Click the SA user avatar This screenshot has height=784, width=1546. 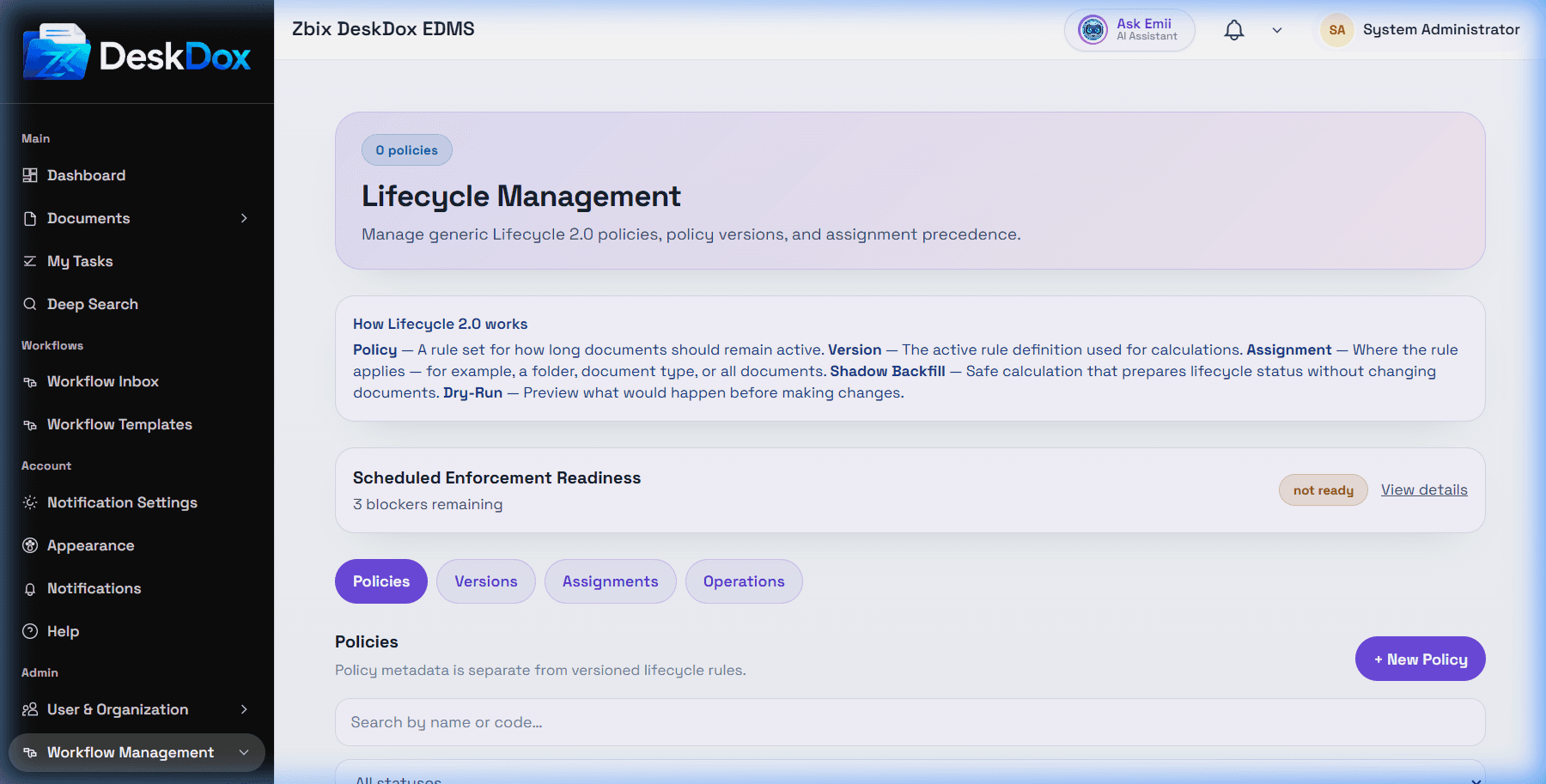coord(1337,30)
